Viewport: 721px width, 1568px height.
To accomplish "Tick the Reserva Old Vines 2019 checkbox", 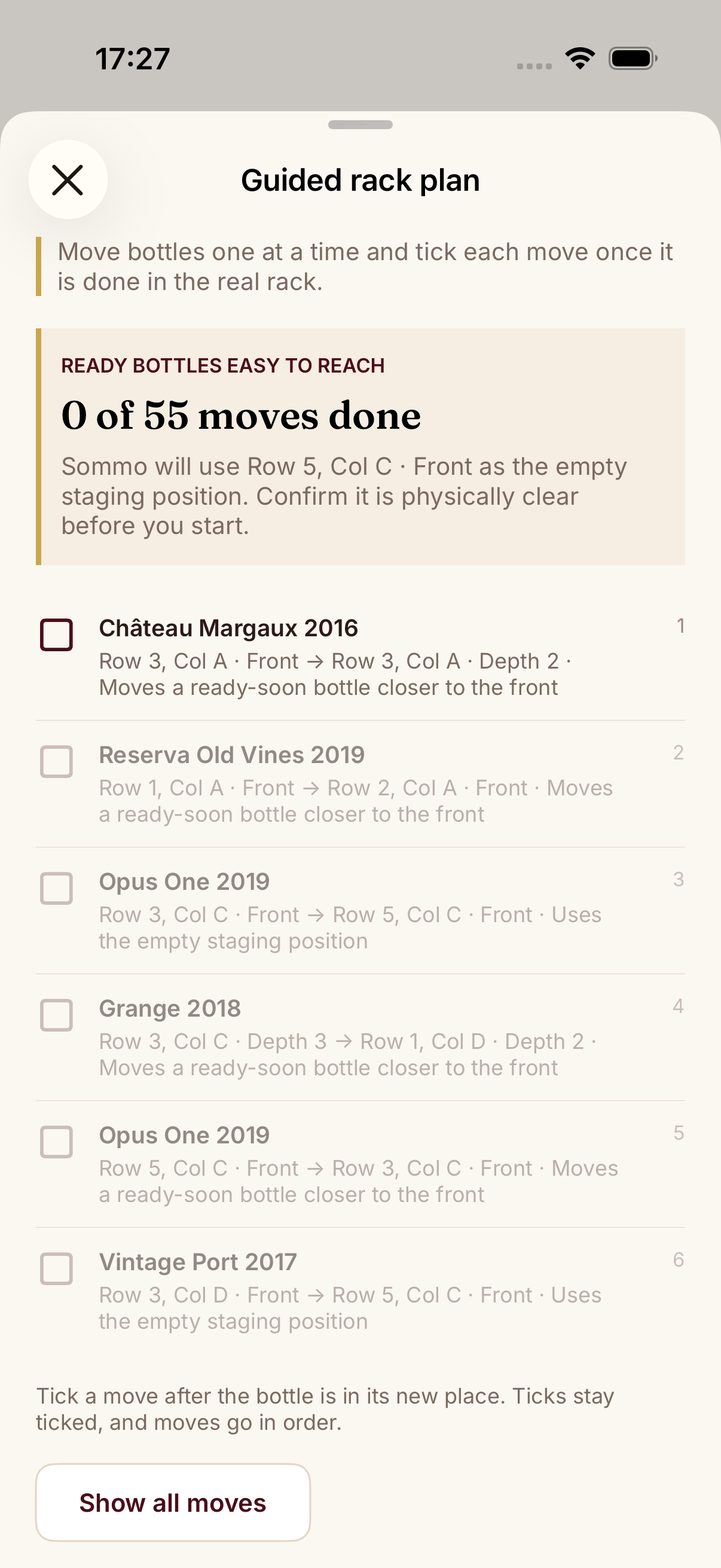I will [57, 761].
